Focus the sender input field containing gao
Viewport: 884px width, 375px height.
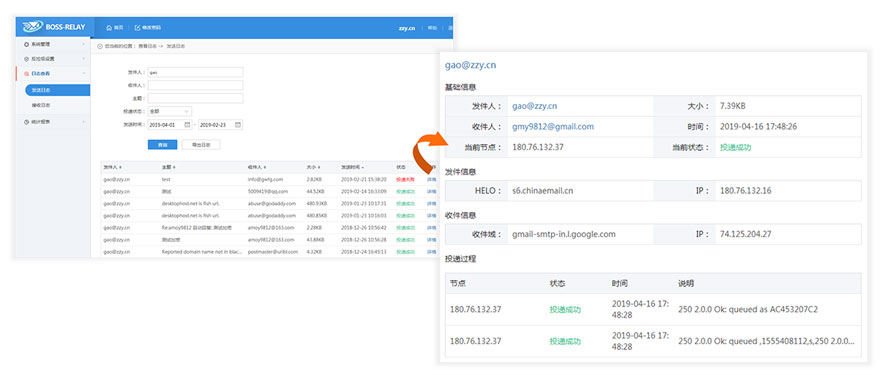pos(196,72)
